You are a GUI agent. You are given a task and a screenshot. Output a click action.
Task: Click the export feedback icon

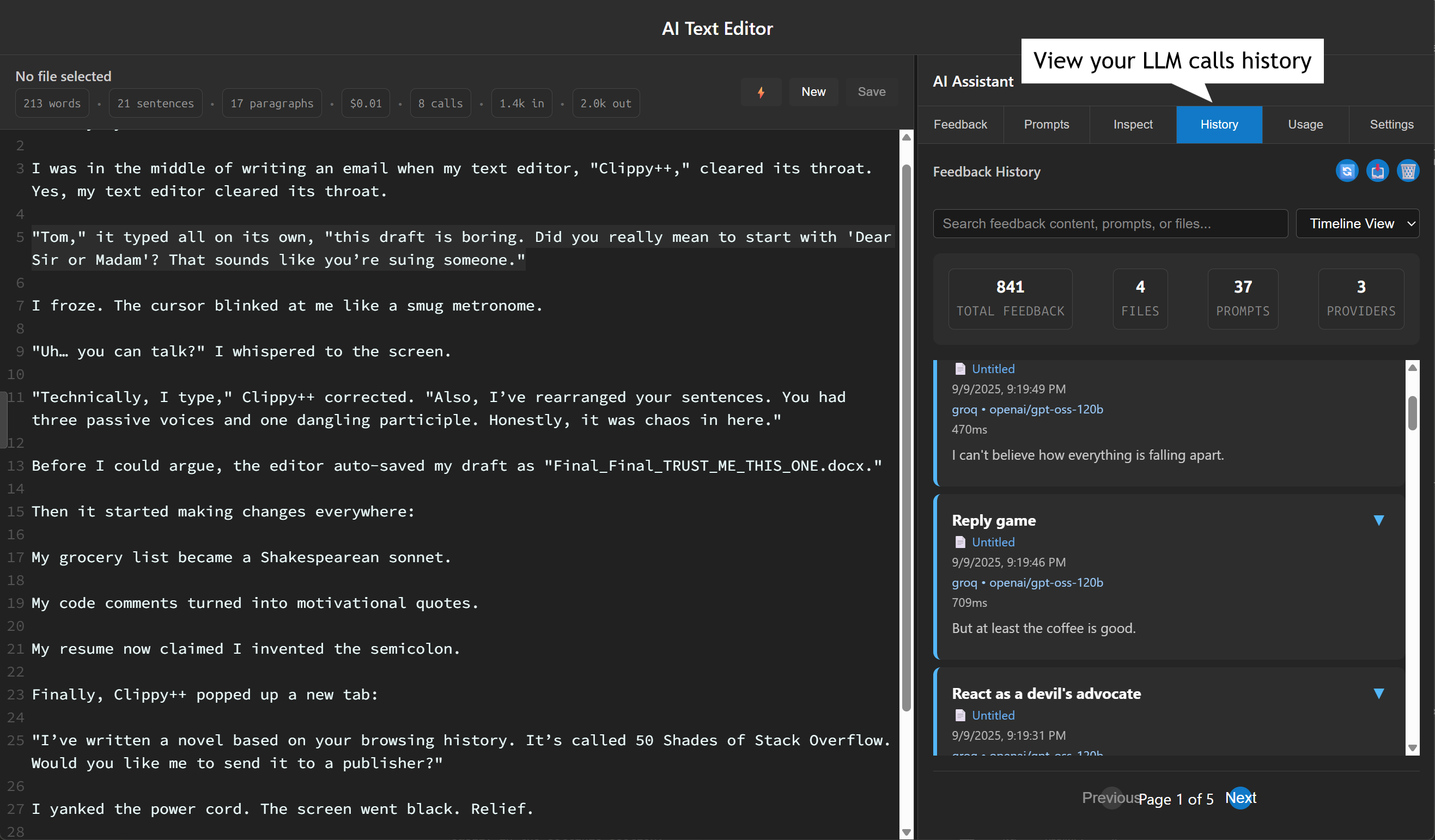[x=1378, y=171]
